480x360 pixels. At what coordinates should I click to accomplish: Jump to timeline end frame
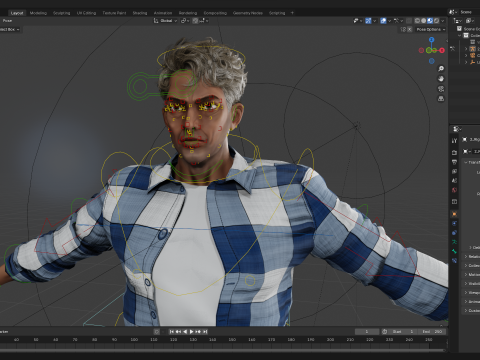(205, 332)
